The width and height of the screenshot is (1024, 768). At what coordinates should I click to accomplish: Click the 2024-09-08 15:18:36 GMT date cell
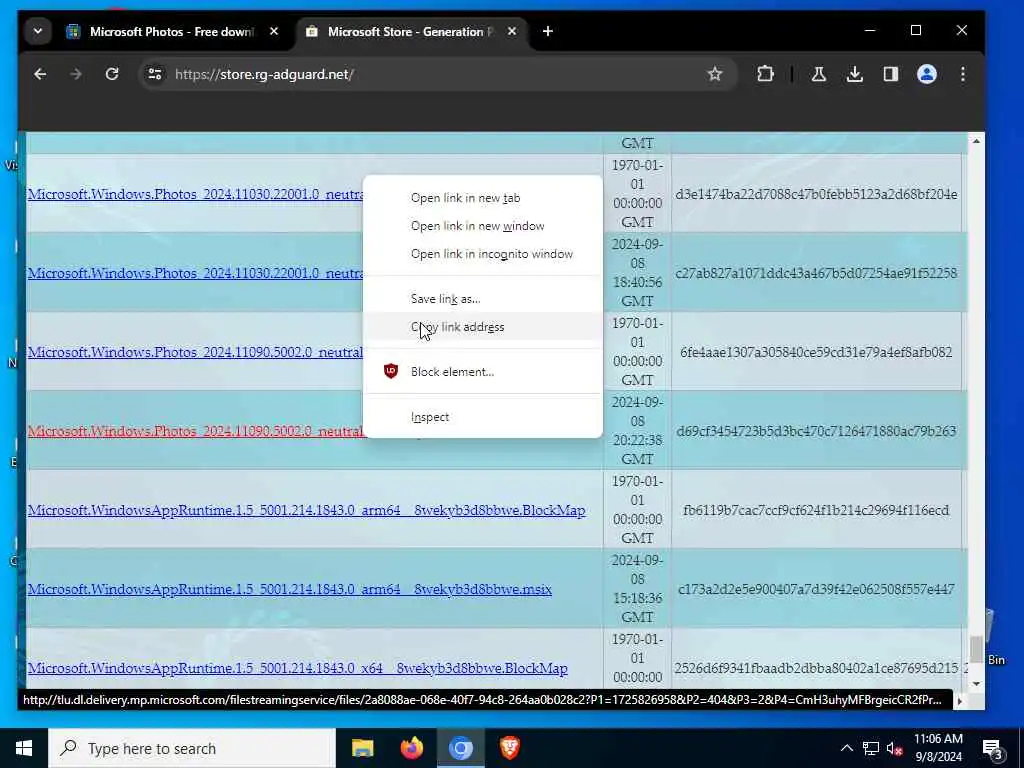[x=637, y=588]
